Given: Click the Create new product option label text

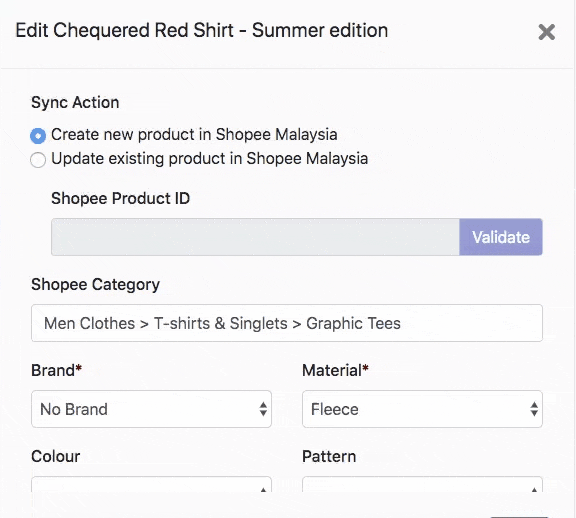Looking at the screenshot, I should coord(194,134).
